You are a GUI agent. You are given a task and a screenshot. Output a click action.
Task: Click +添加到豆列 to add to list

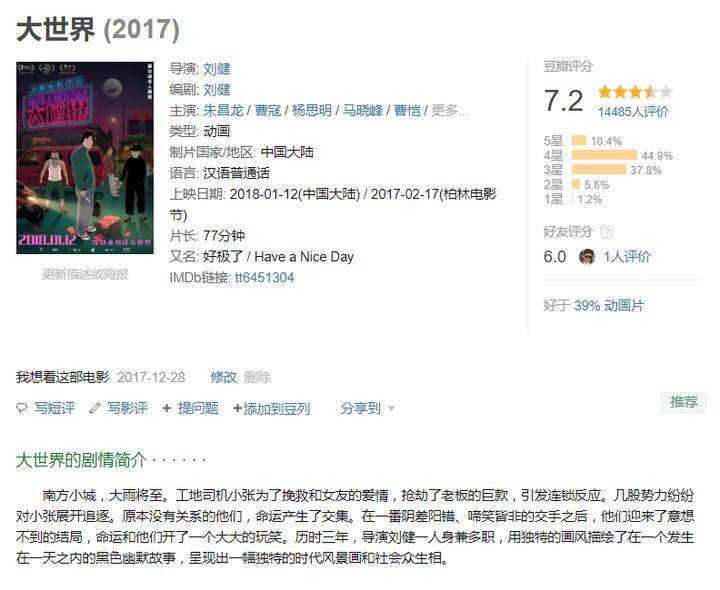[272, 408]
